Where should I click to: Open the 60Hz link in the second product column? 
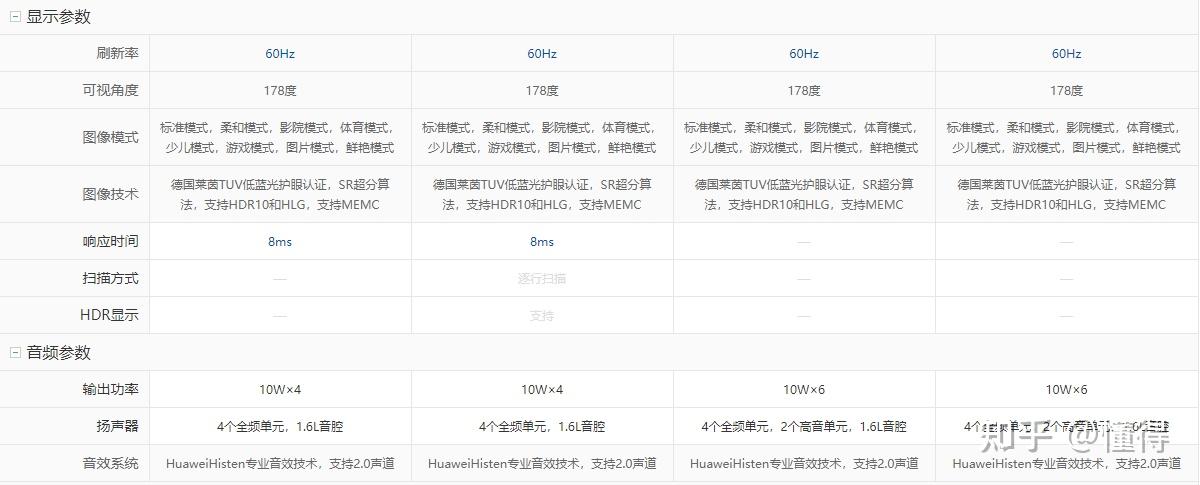pyautogui.click(x=542, y=54)
